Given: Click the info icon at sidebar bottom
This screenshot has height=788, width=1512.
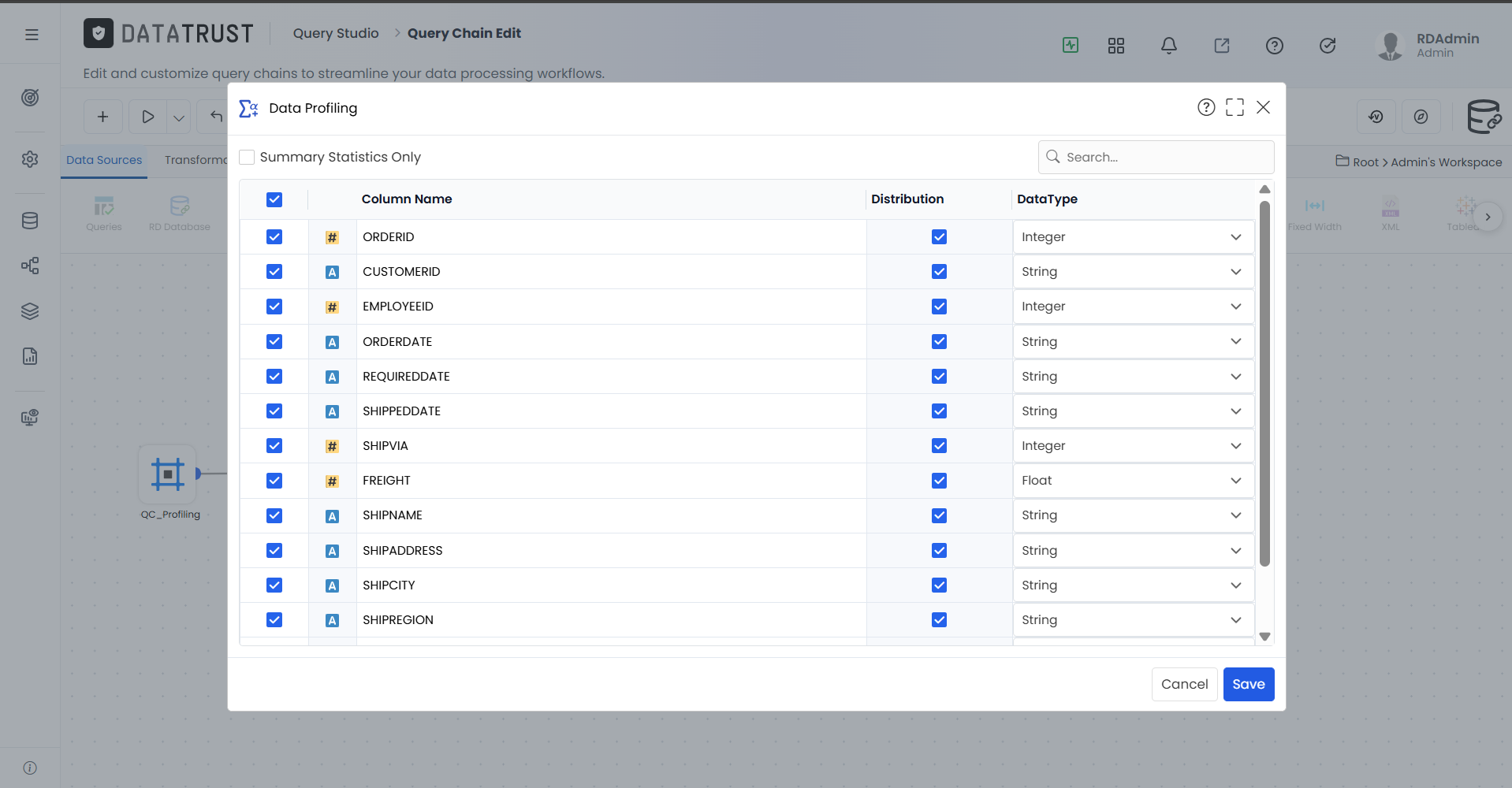Looking at the screenshot, I should pos(30,768).
